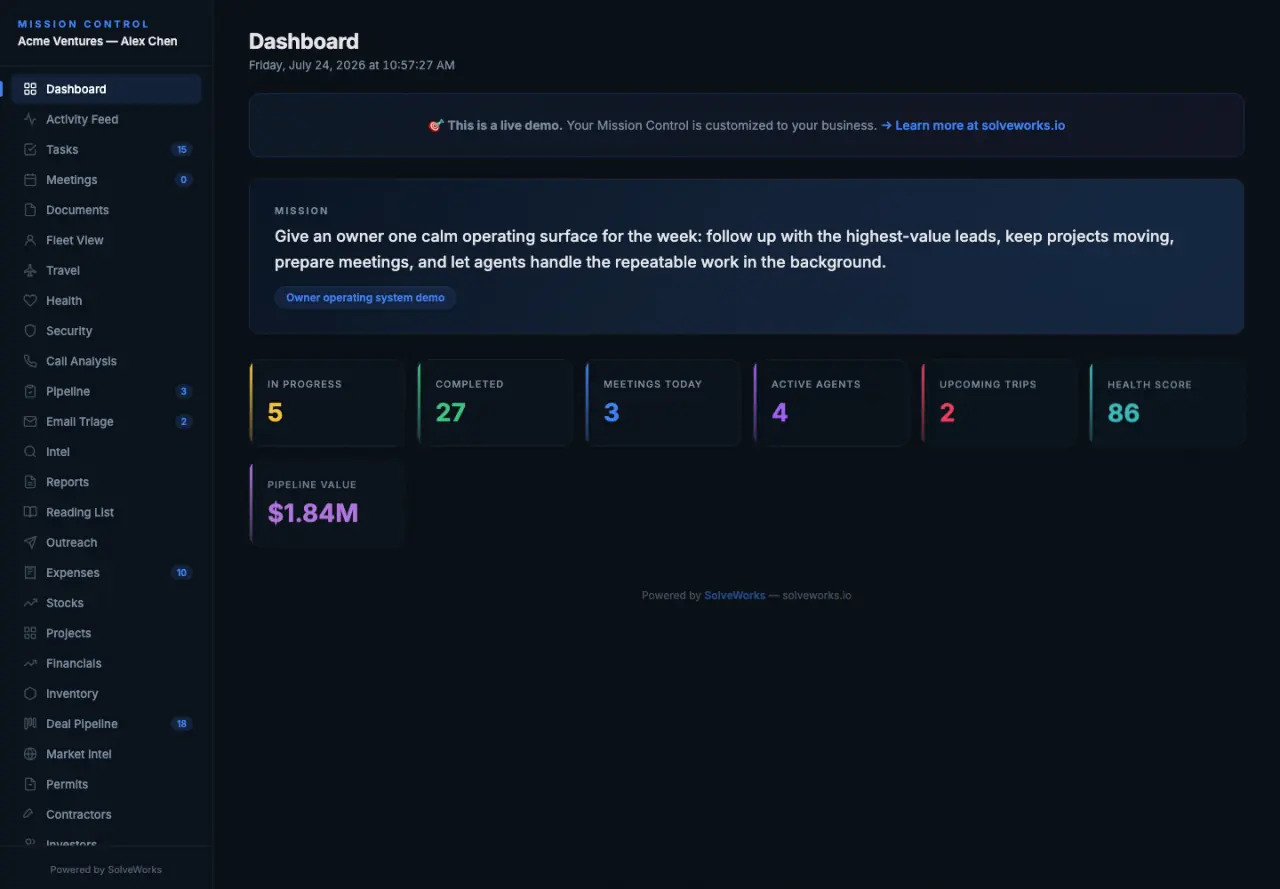Click the Projects grid icon
The image size is (1280, 889).
point(30,633)
